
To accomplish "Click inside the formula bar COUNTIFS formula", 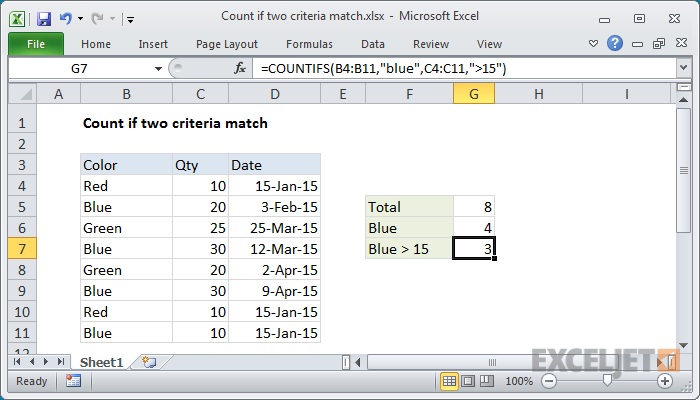I will (x=383, y=69).
